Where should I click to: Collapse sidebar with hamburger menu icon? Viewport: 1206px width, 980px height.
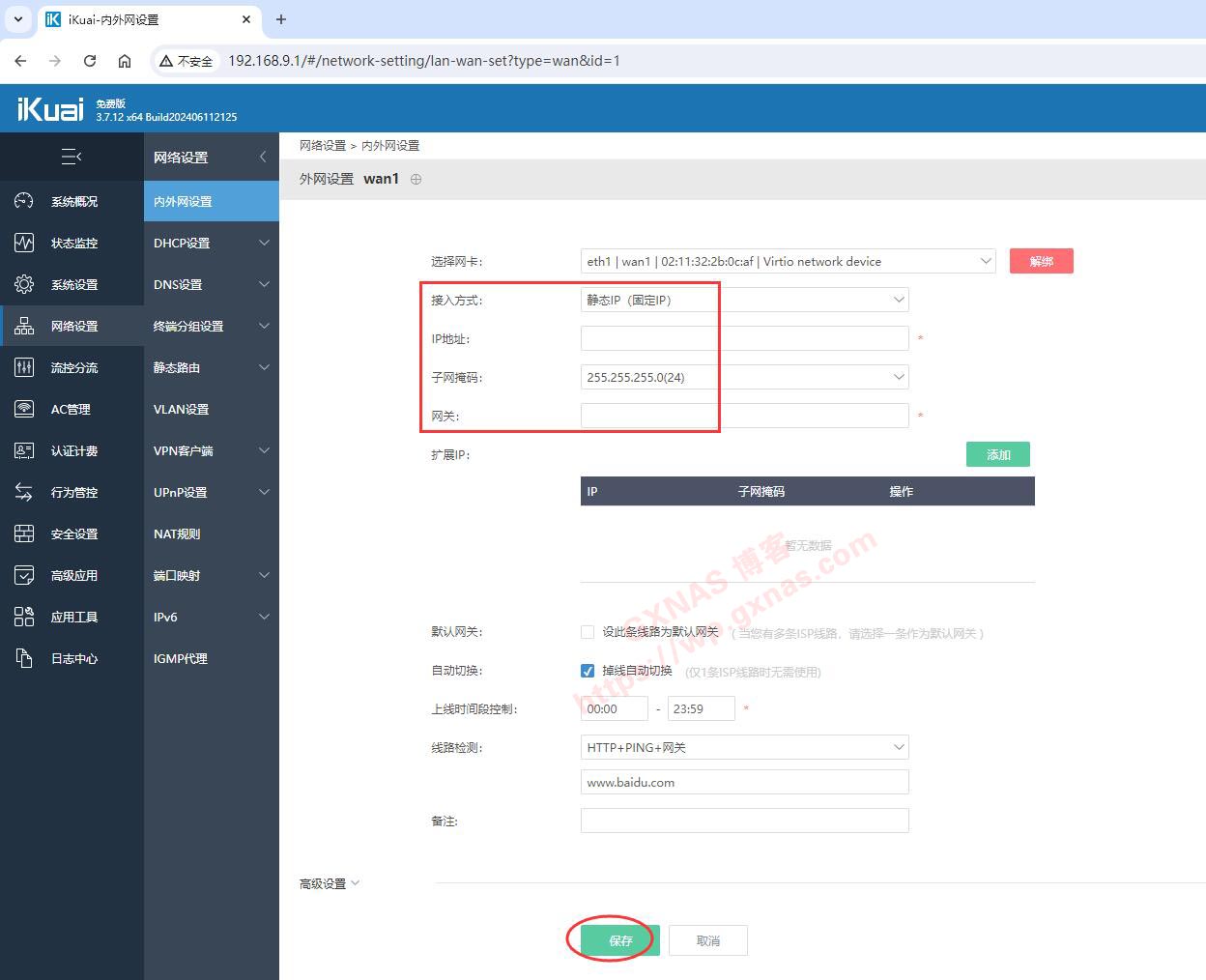click(72, 157)
